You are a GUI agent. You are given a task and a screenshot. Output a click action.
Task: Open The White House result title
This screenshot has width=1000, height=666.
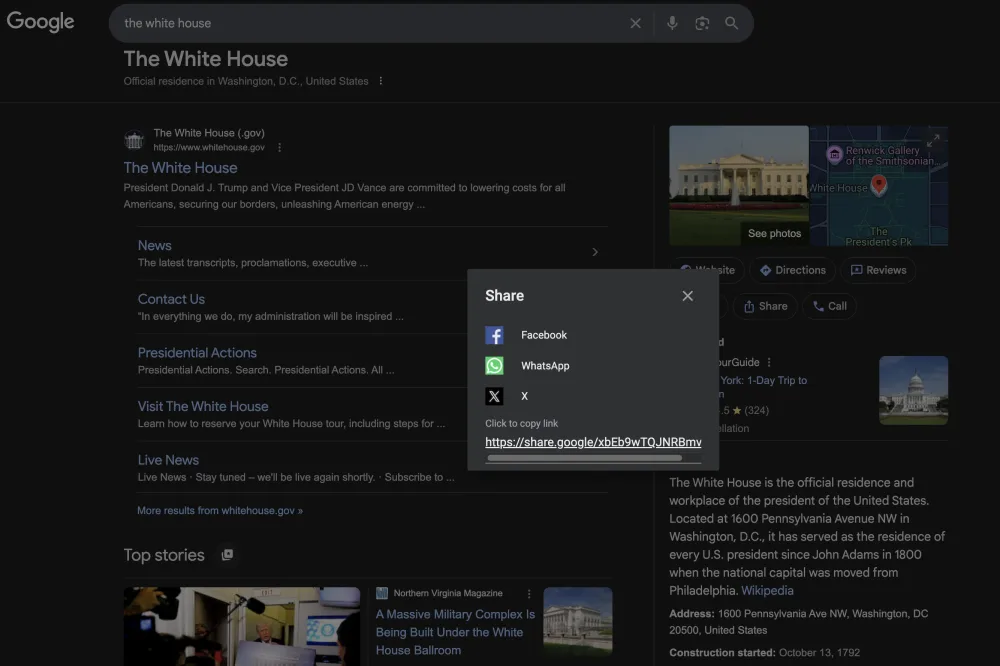180,168
